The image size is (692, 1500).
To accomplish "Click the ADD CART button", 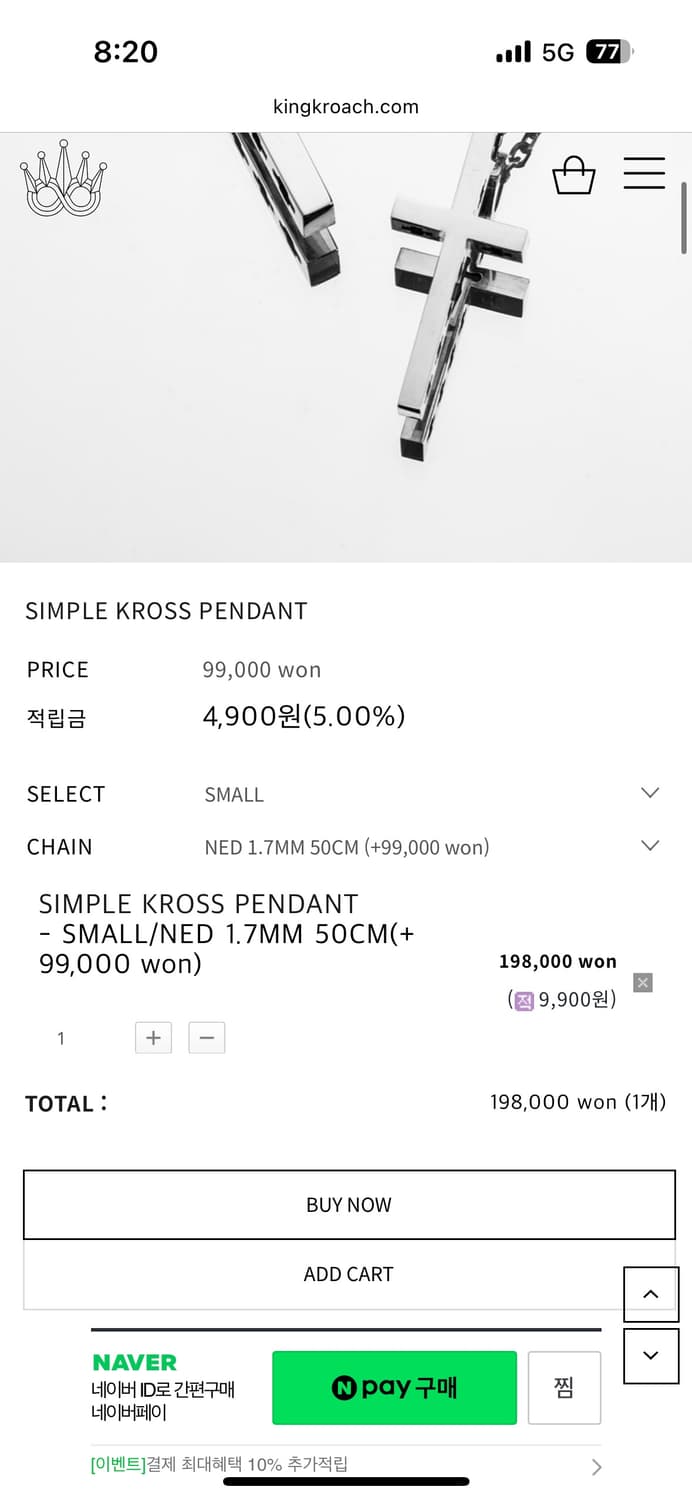I will tap(348, 1273).
